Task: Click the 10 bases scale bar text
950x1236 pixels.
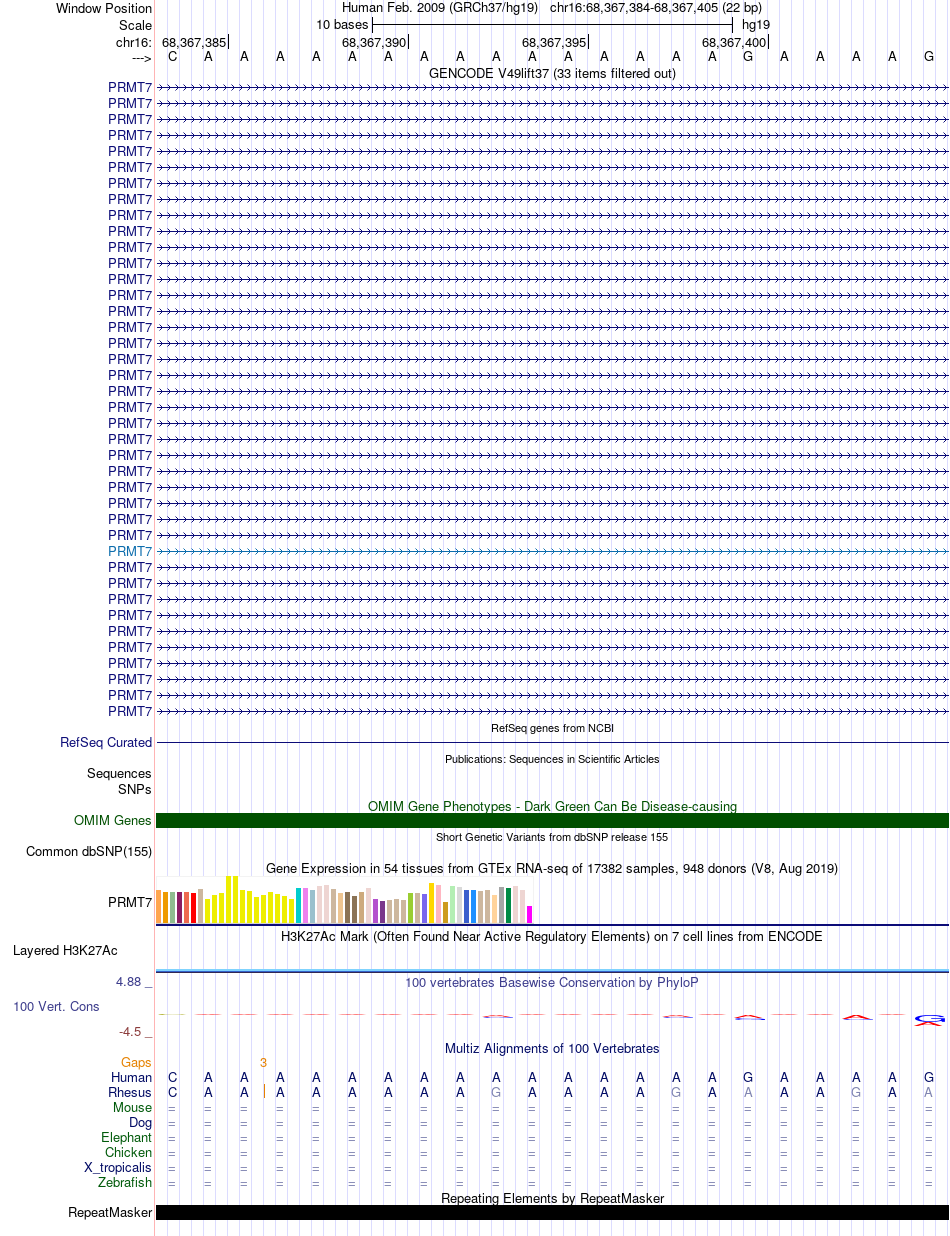Action: (x=342, y=24)
